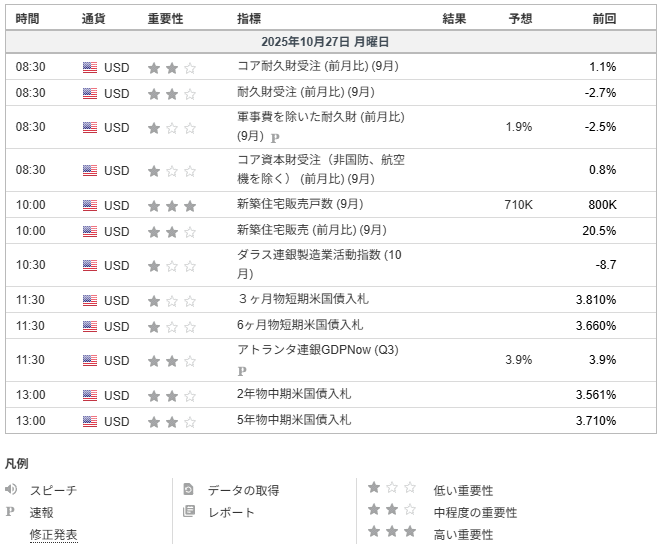662x550 pixels.
Task: Open the 修正発表 link in the legend
Action: [53, 535]
